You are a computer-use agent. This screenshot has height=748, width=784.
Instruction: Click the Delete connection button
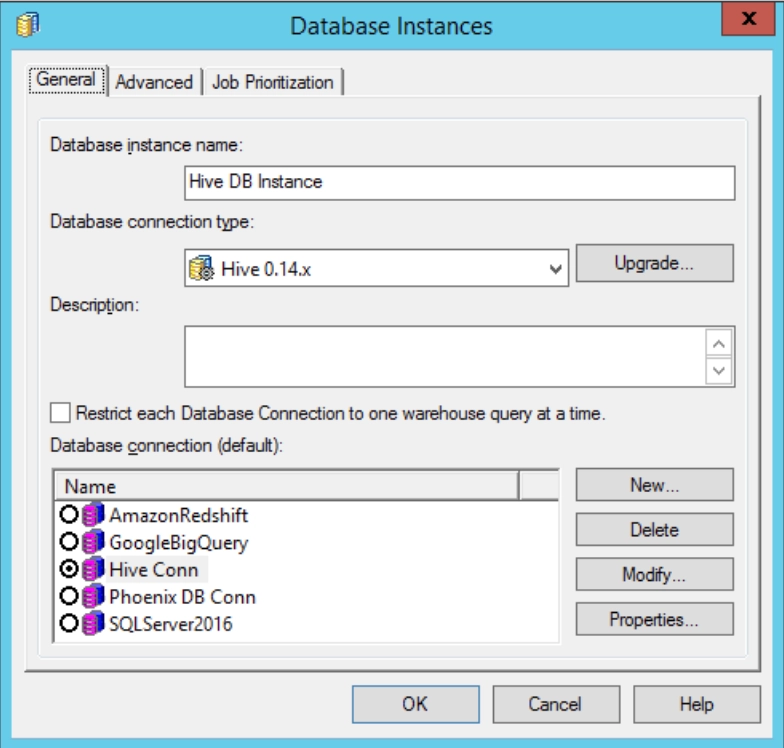[x=654, y=530]
